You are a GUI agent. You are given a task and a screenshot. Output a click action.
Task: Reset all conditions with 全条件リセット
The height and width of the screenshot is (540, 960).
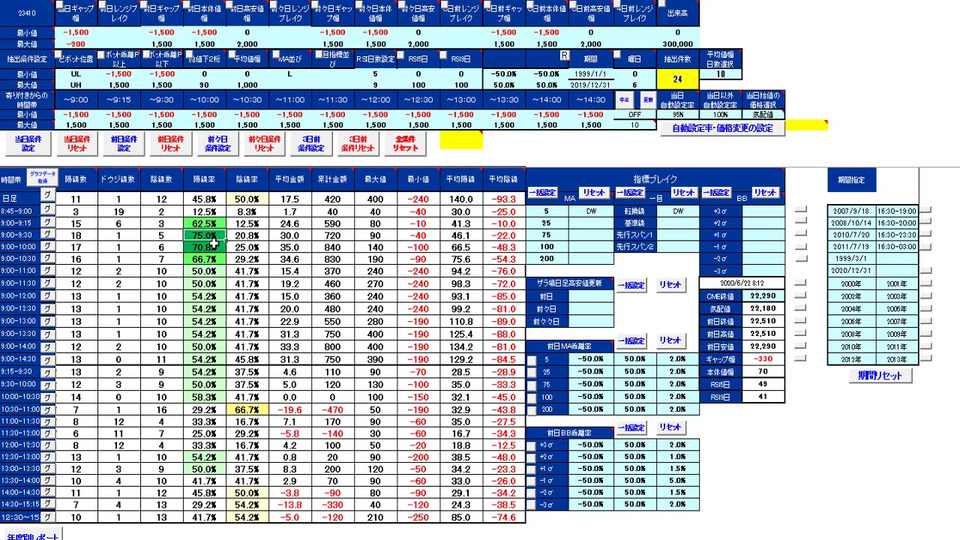coord(405,143)
